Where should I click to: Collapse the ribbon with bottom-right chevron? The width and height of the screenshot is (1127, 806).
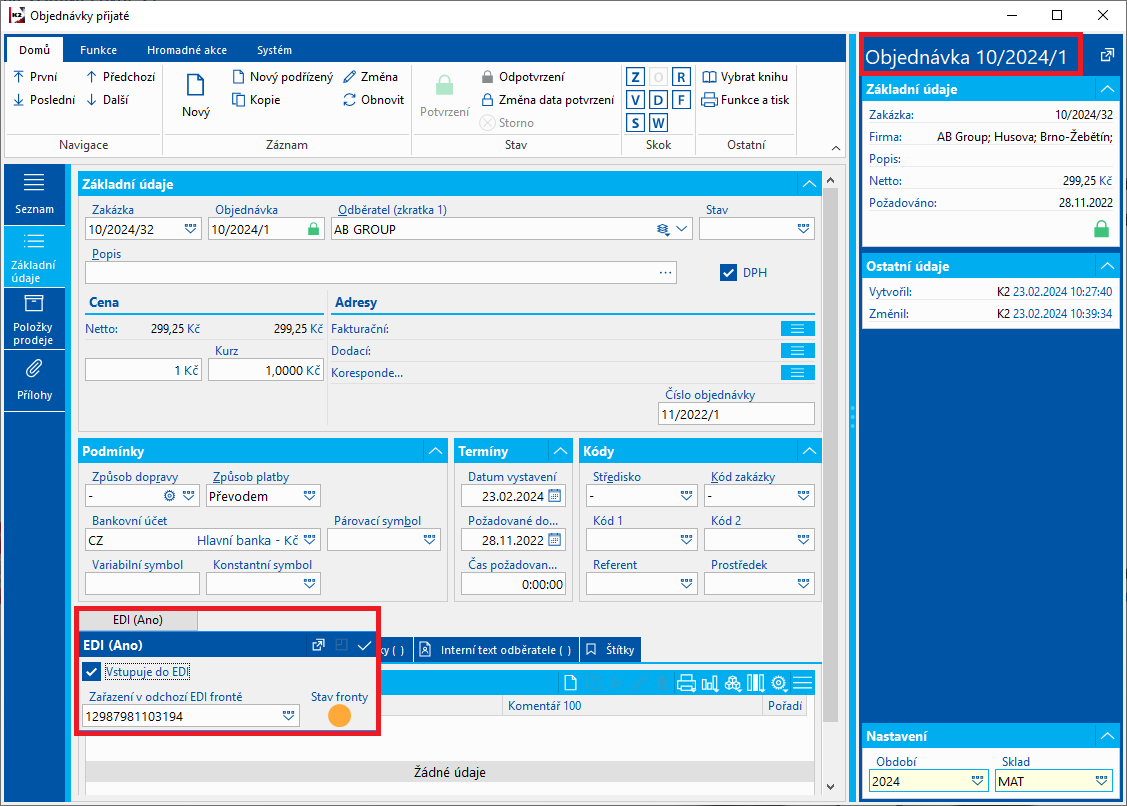click(836, 148)
